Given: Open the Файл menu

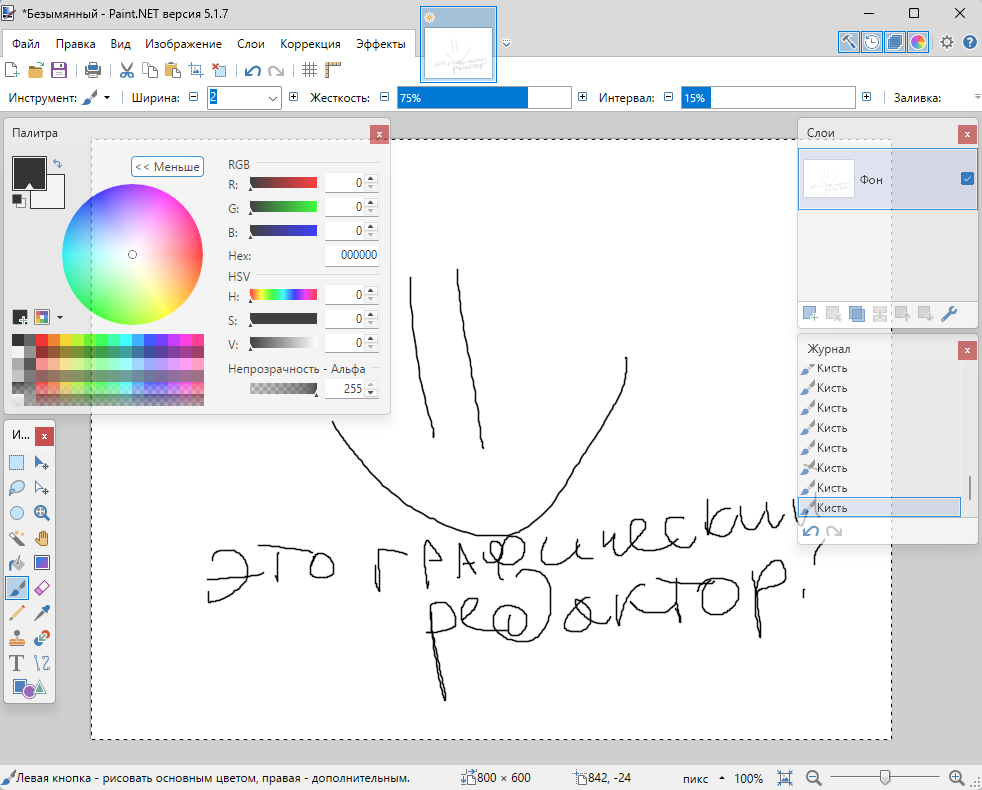Looking at the screenshot, I should (x=26, y=44).
